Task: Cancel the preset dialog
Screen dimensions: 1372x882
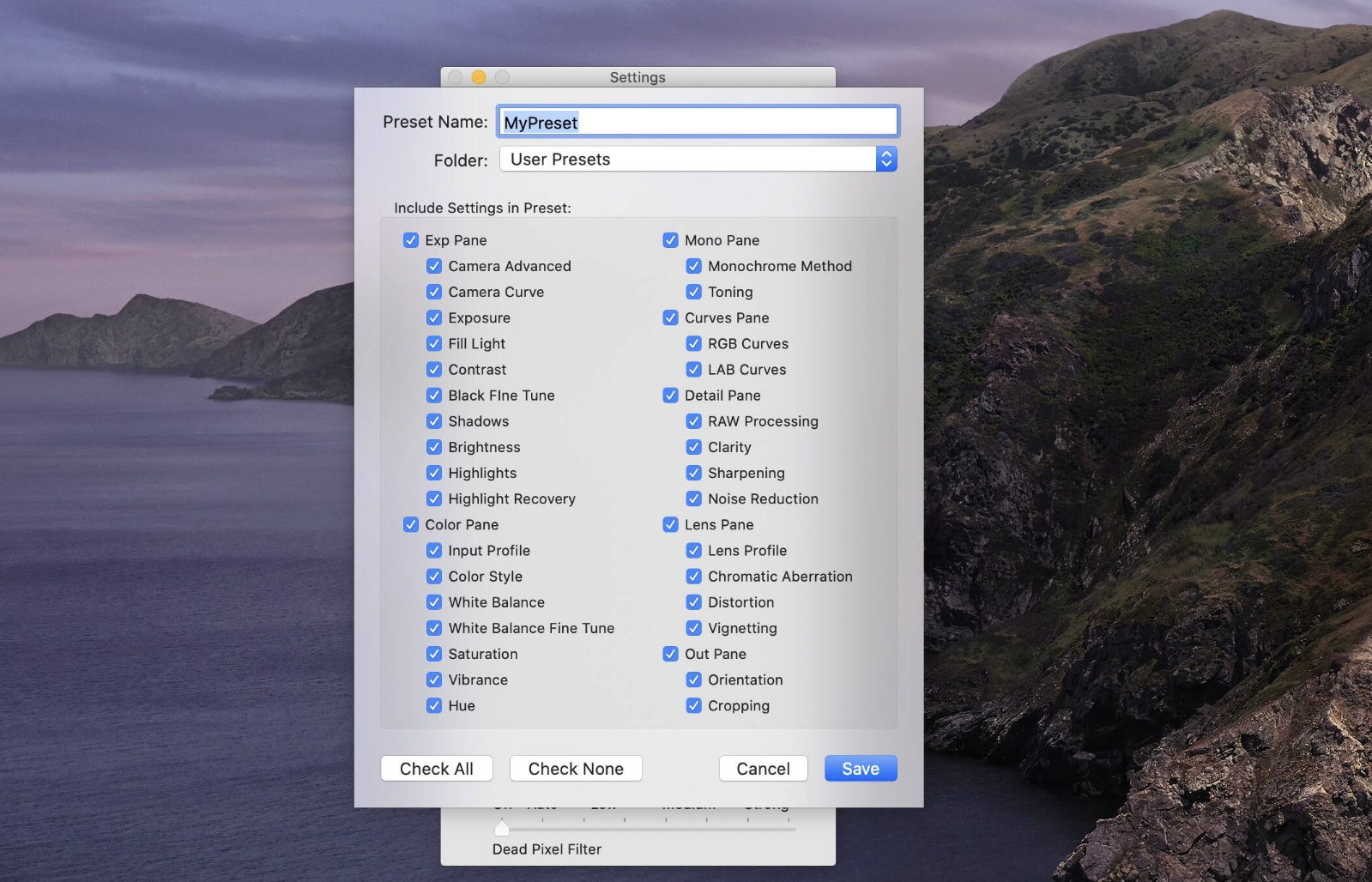Action: pyautogui.click(x=764, y=769)
